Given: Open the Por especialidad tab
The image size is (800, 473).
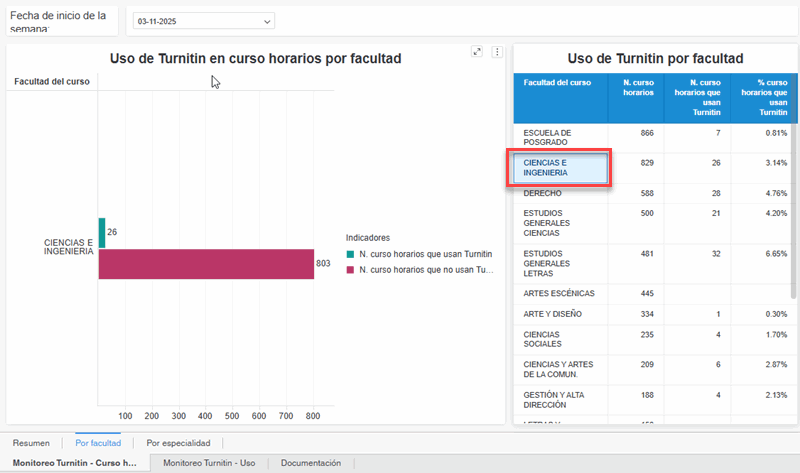Looking at the screenshot, I should [x=178, y=442].
